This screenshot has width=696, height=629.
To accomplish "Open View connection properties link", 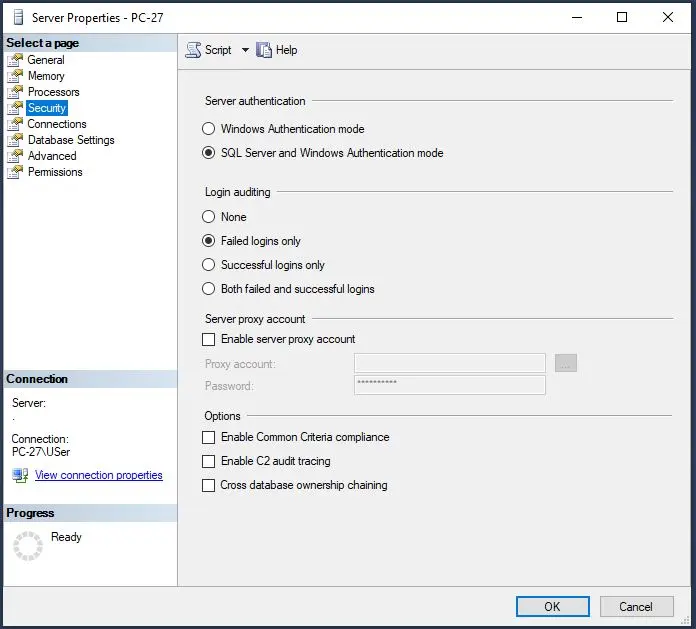I will coord(98,475).
